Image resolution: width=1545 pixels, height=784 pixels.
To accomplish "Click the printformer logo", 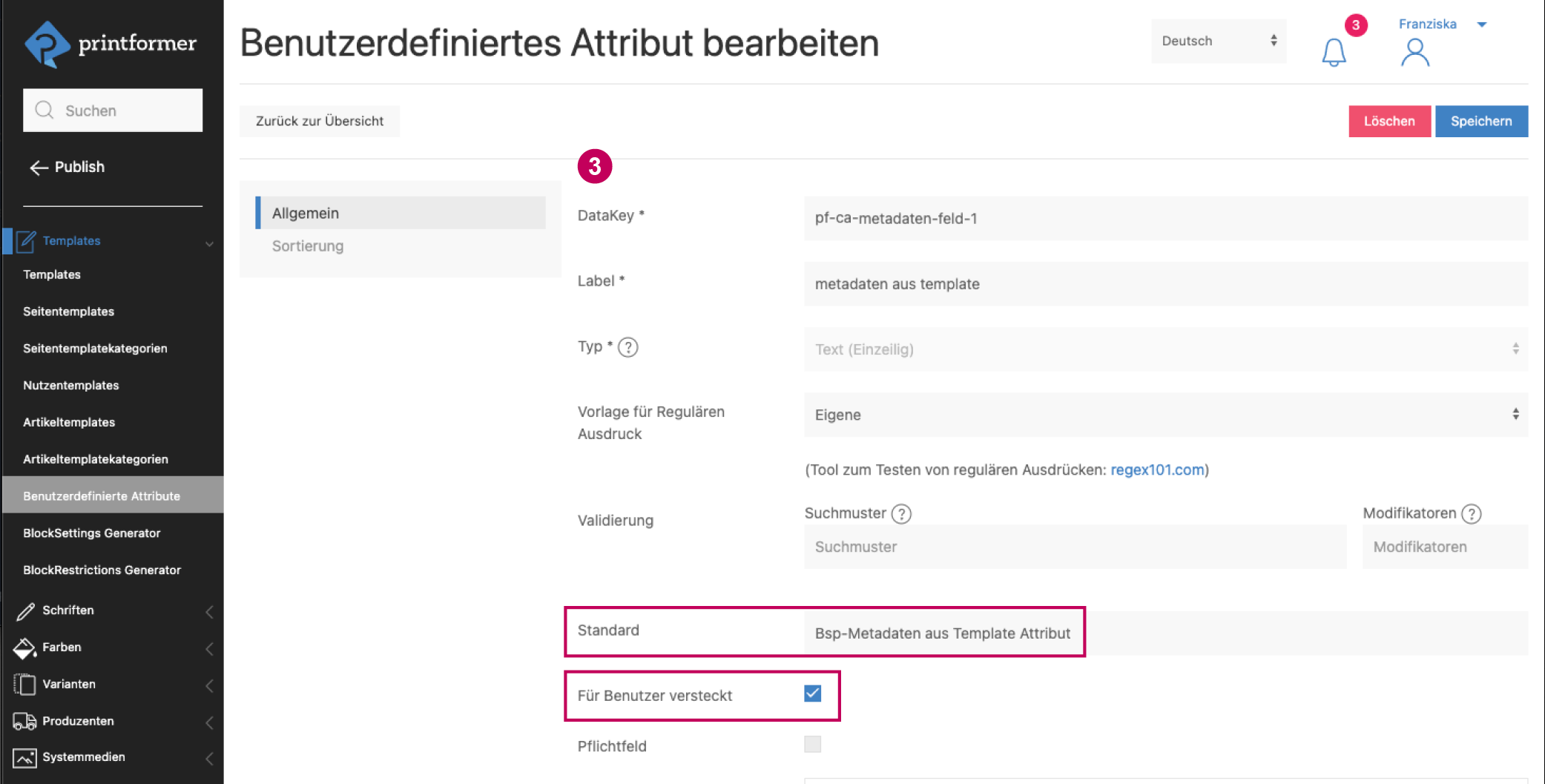I will (x=111, y=44).
